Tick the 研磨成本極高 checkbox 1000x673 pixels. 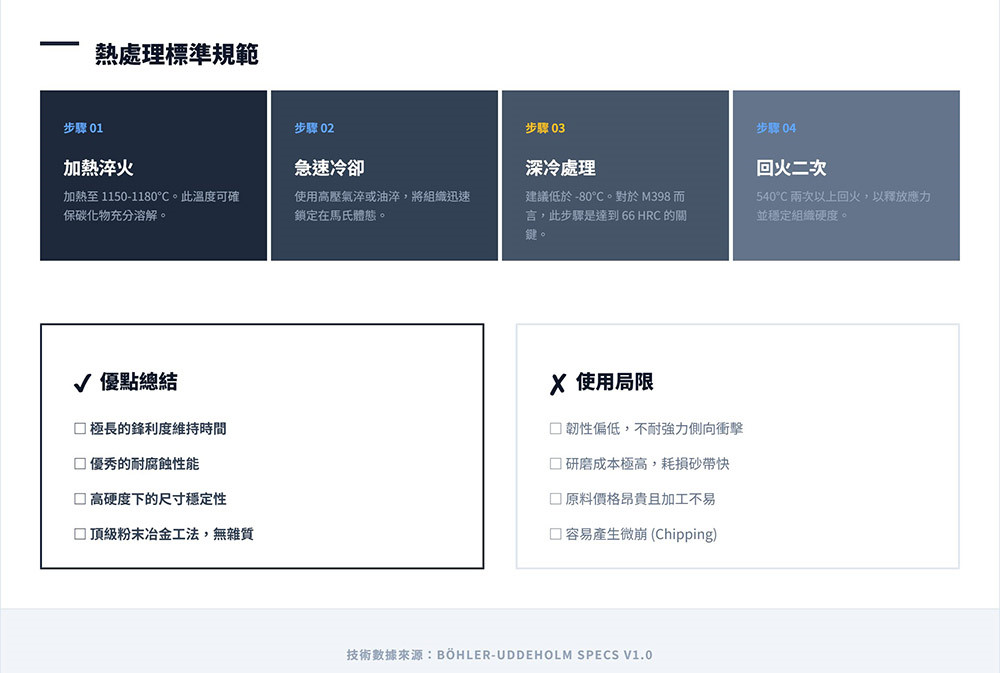555,464
